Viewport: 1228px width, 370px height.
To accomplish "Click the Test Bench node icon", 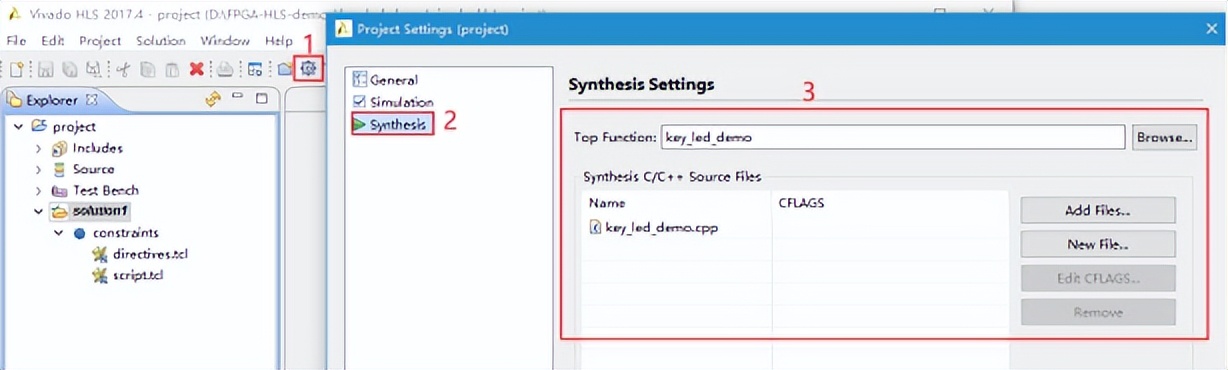I will click(59, 190).
